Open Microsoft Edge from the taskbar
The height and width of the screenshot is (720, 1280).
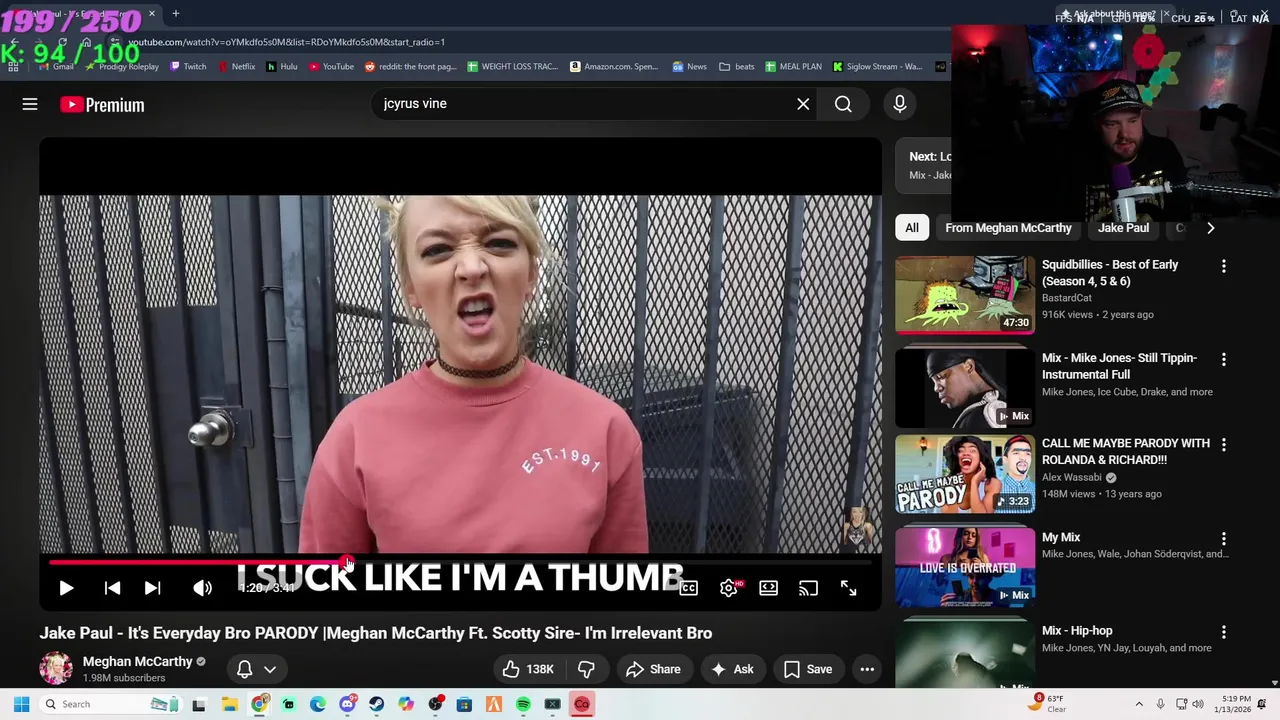318,704
